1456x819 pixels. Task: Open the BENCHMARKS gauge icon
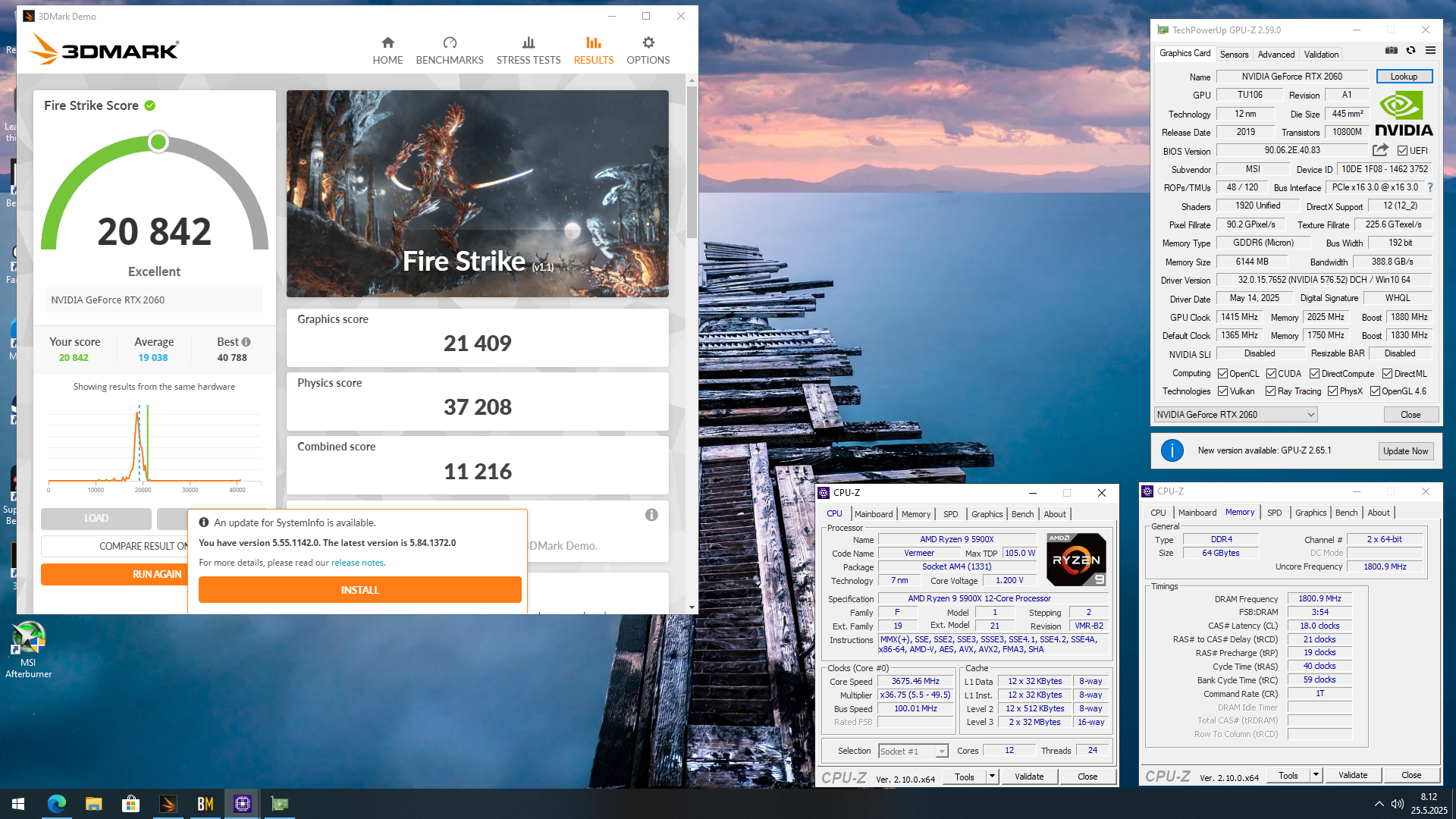[x=450, y=42]
